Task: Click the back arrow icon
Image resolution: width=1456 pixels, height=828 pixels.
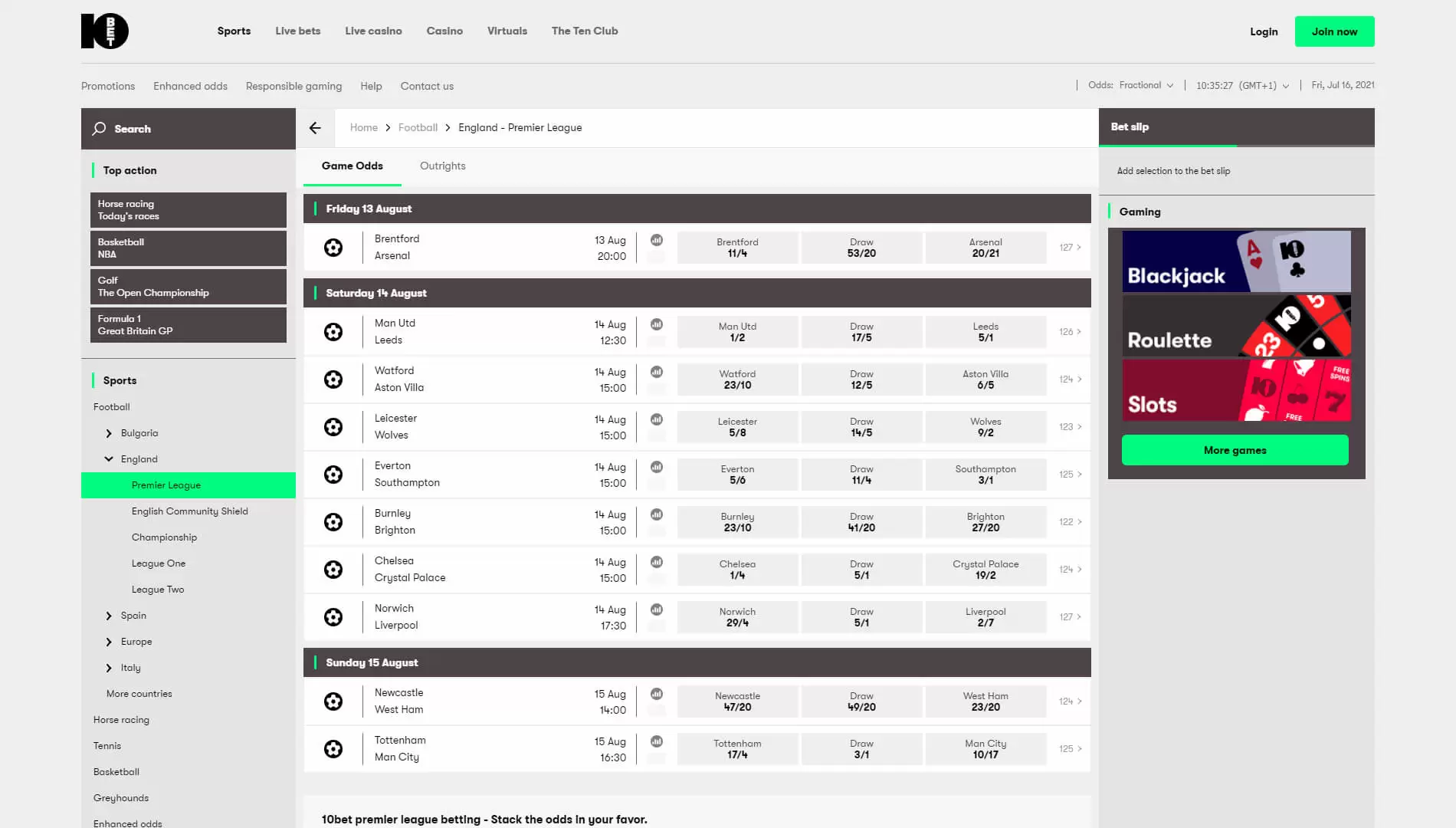Action: 315,128
